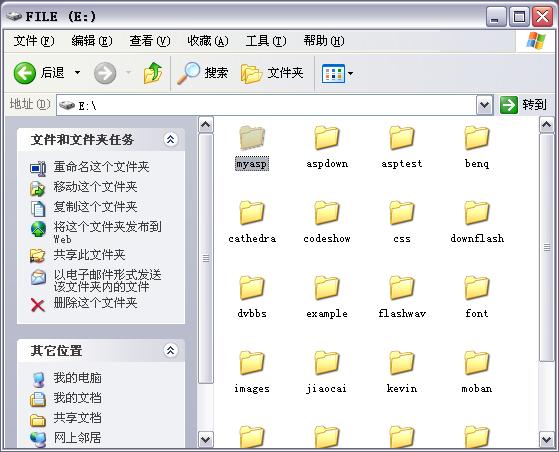
Task: Select the myasp folder icon
Action: pos(252,138)
